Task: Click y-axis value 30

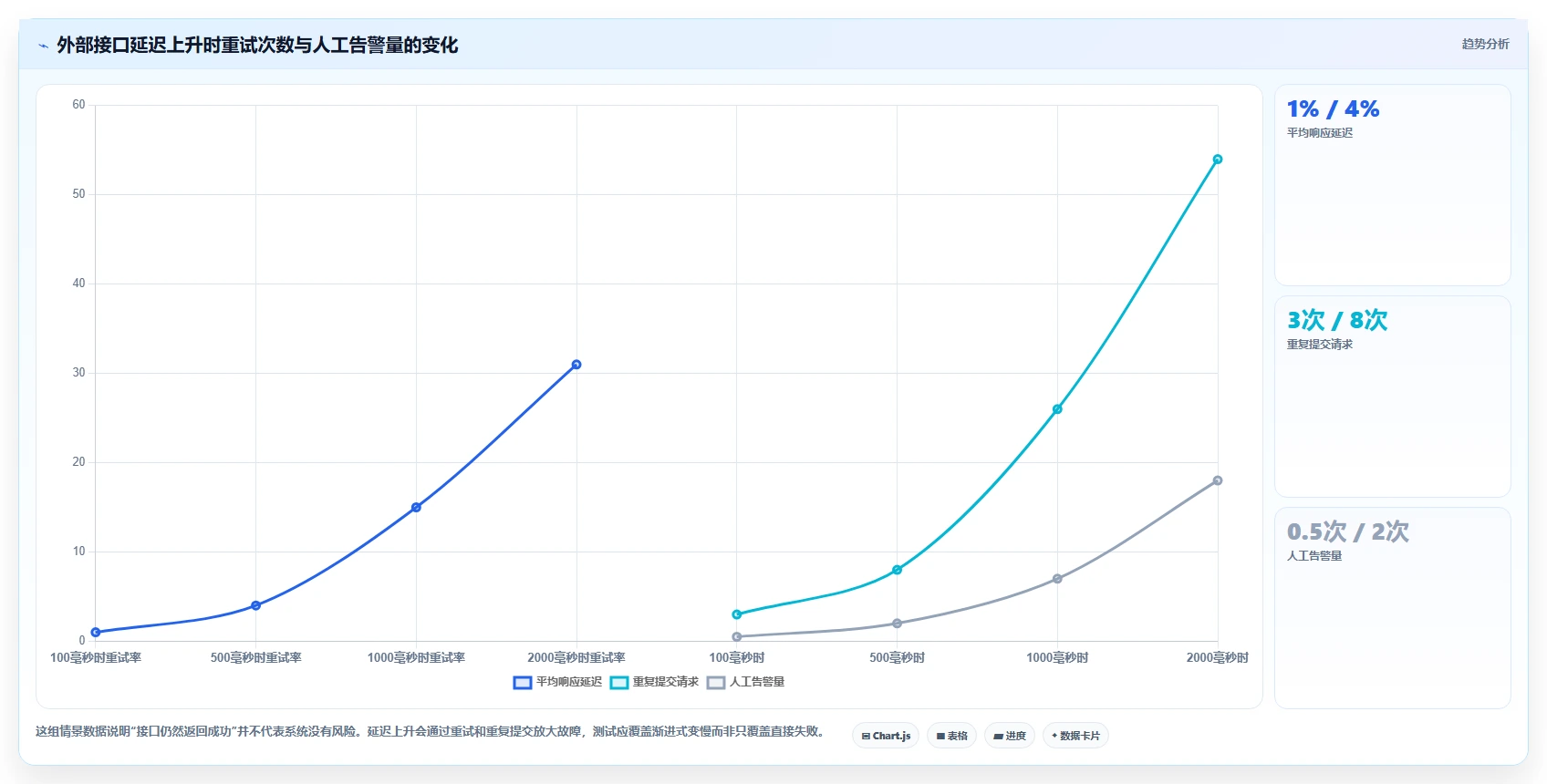Action: click(78, 373)
